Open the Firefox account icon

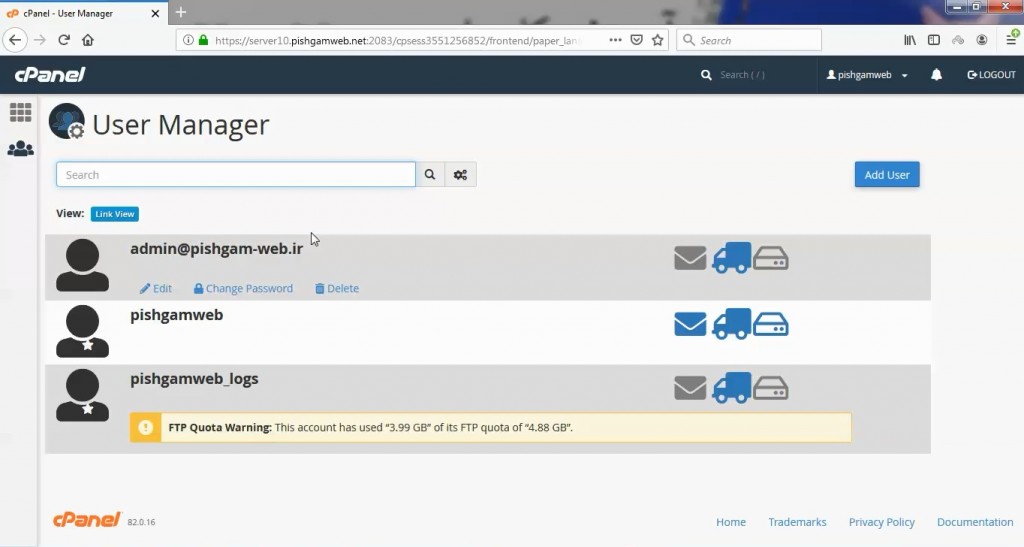pos(982,40)
